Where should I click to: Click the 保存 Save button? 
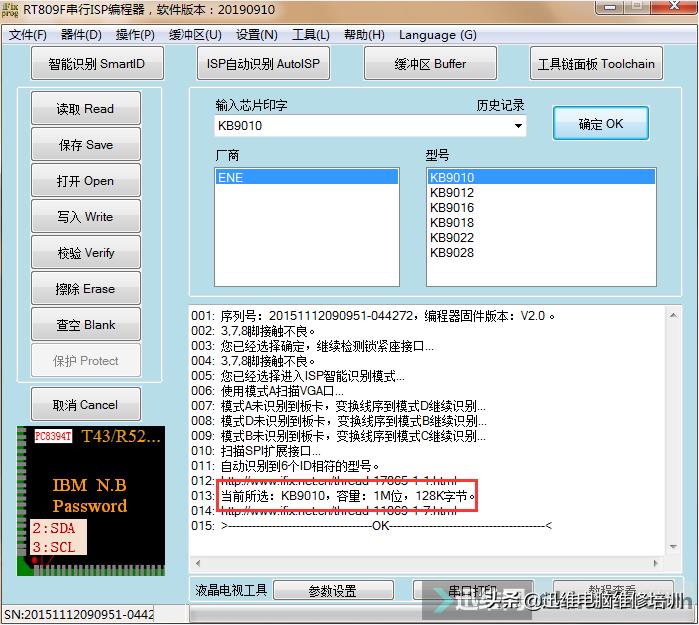[86, 144]
